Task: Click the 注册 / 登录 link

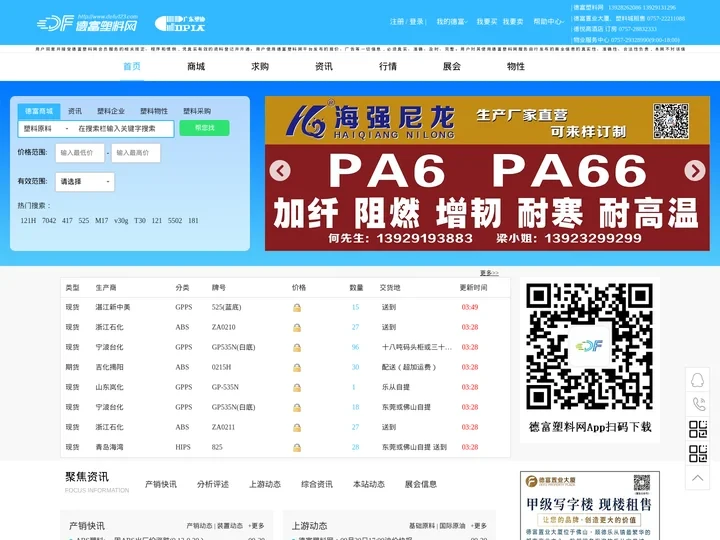Action: pyautogui.click(x=408, y=22)
